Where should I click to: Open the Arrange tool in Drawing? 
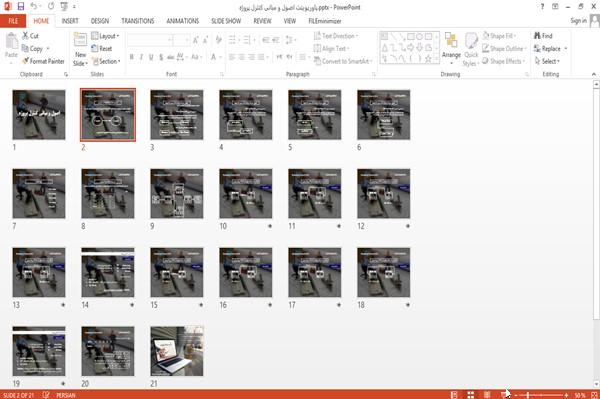coord(451,48)
